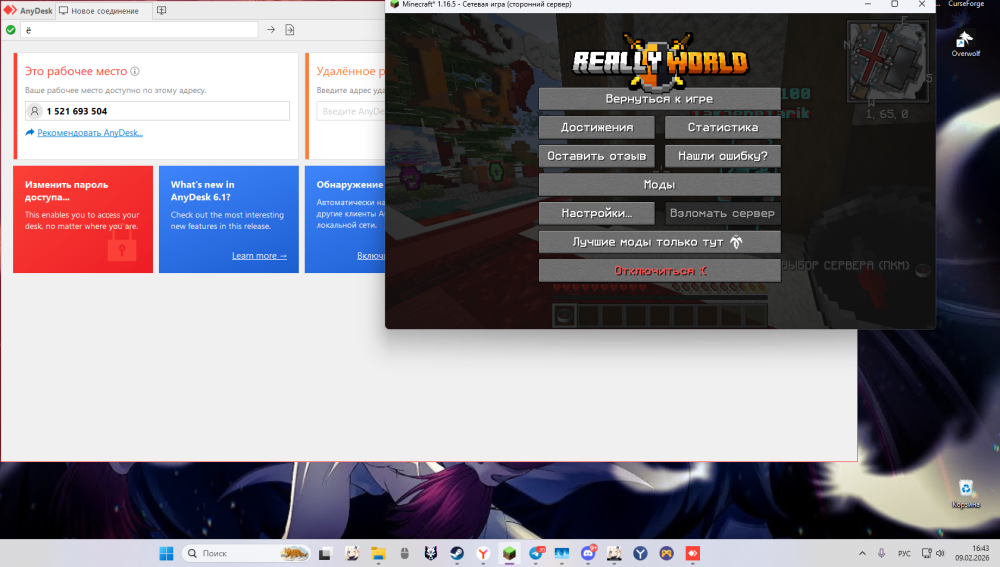Open the Корзина recycle bin icon
1000x567 pixels.
click(x=966, y=494)
